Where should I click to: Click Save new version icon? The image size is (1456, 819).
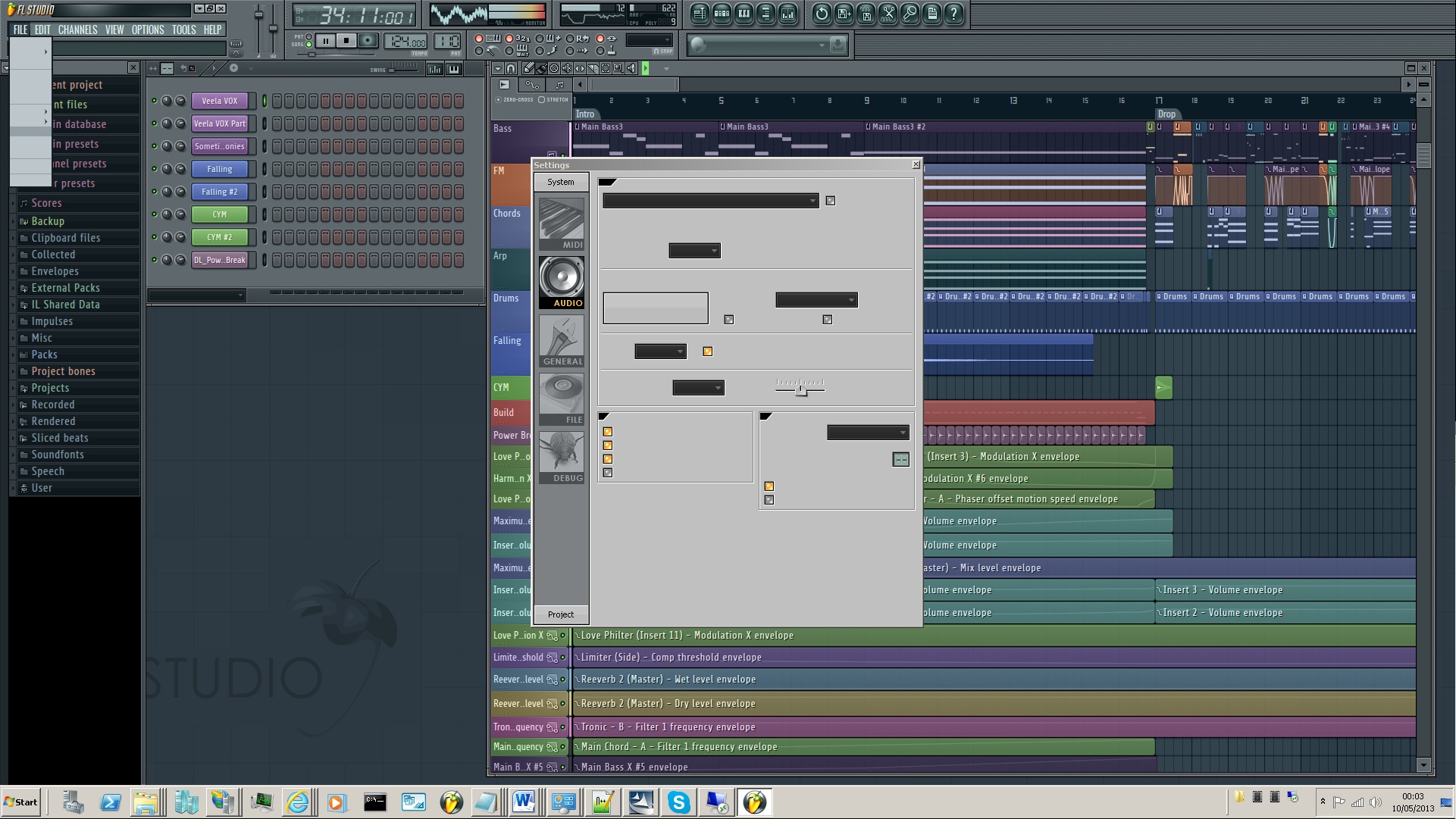[844, 14]
